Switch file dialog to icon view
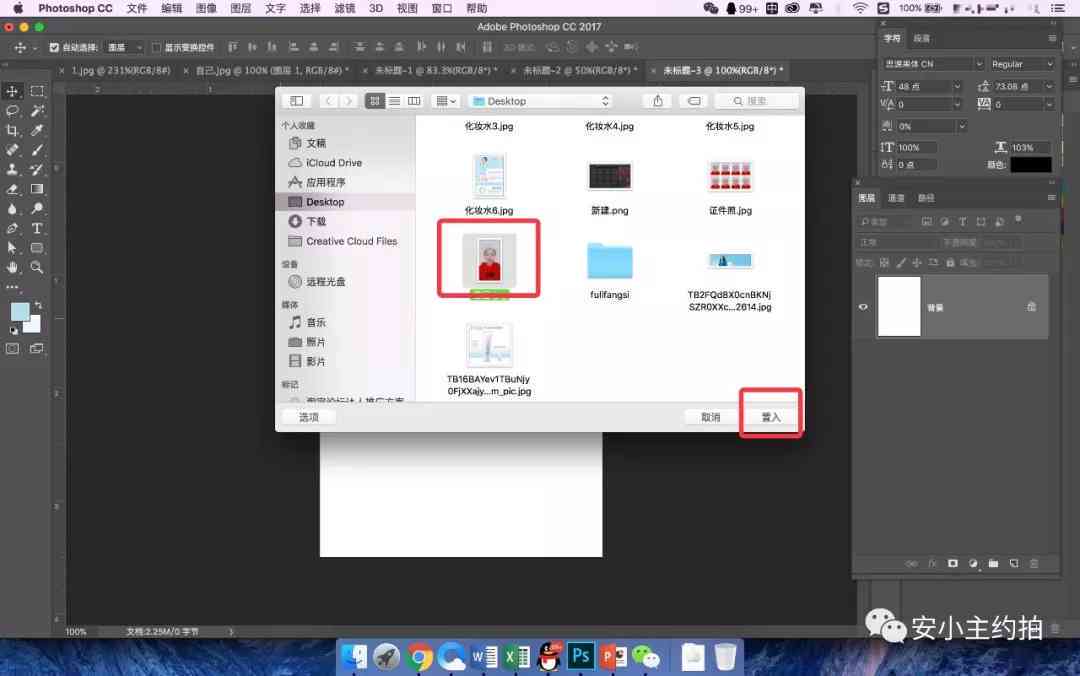Viewport: 1080px width, 676px height. click(374, 101)
